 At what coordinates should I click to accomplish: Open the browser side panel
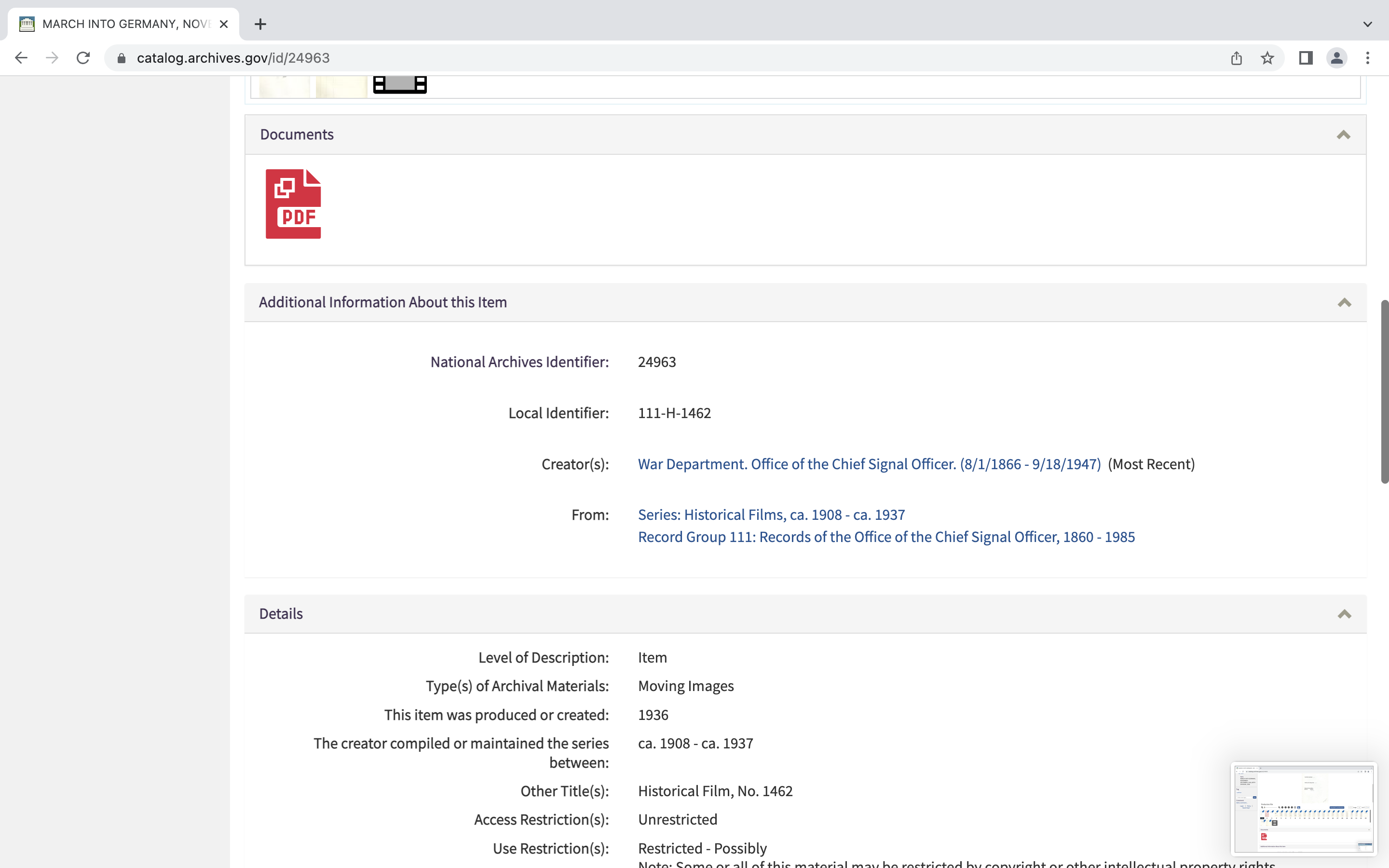(1306, 58)
